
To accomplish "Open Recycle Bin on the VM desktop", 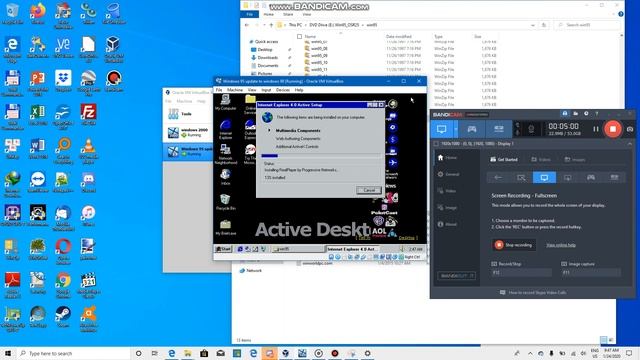I will (x=225, y=202).
